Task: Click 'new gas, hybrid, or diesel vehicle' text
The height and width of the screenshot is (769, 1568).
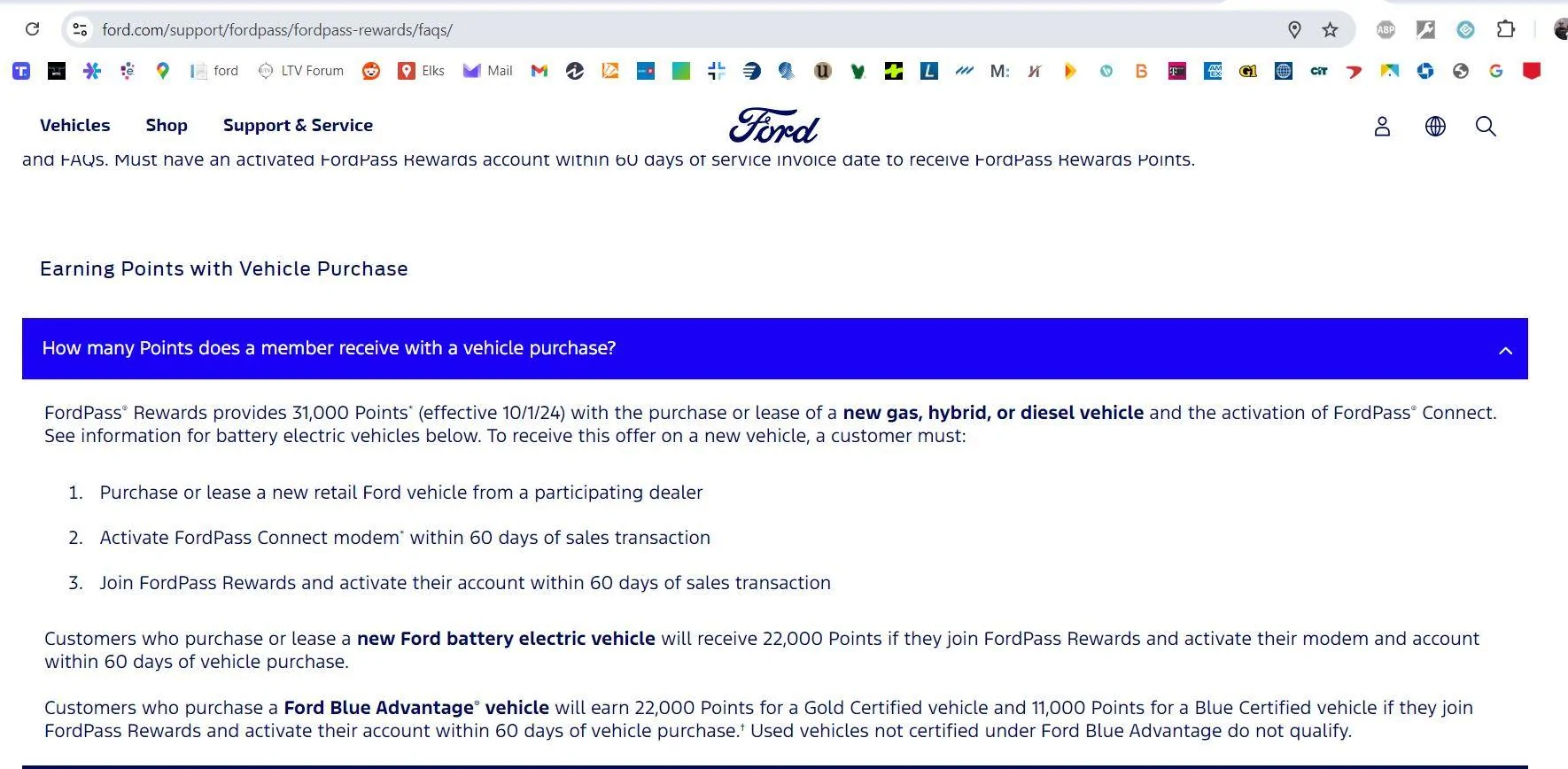Action: (993, 413)
